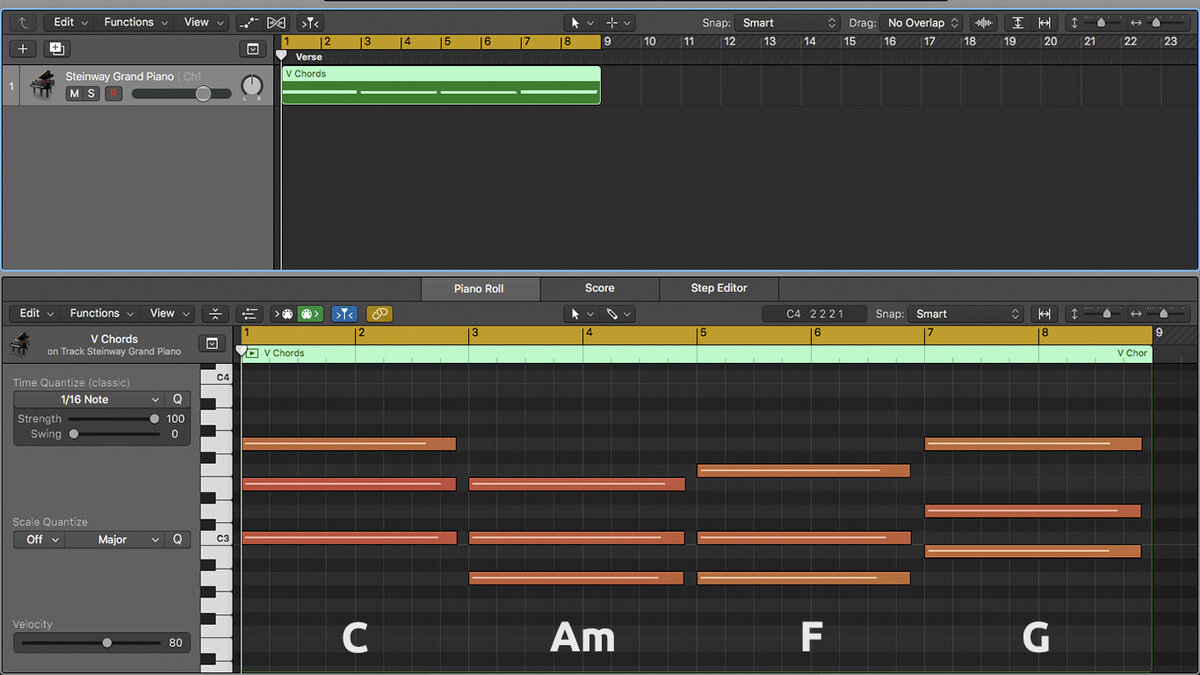Open the piano roll View menu
The height and width of the screenshot is (675, 1200).
[169, 313]
